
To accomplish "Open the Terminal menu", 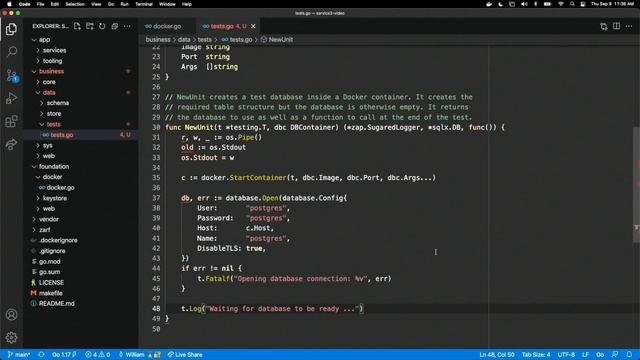I will pyautogui.click(x=144, y=4).
